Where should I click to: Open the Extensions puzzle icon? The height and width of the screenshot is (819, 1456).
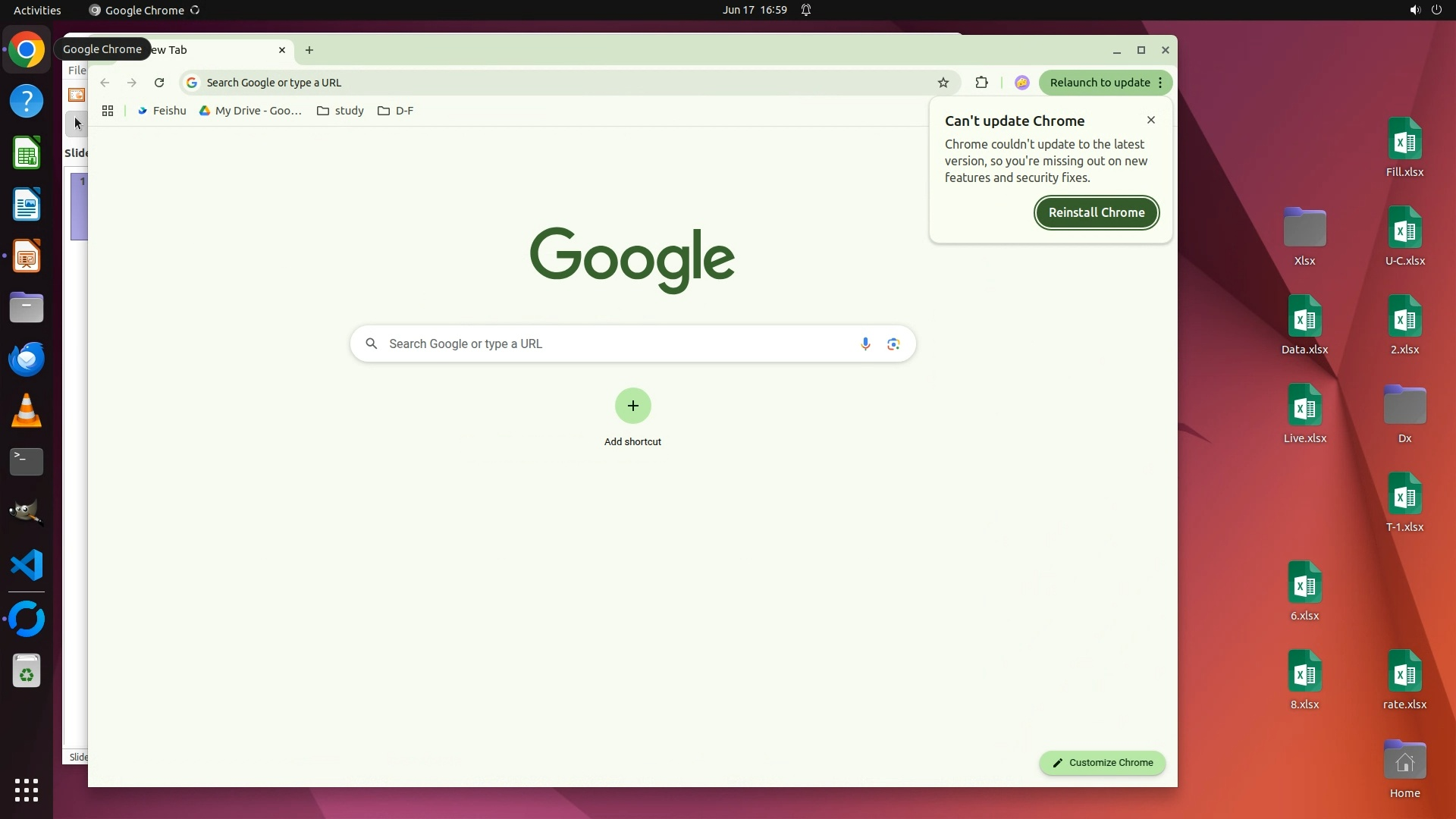pos(981,83)
